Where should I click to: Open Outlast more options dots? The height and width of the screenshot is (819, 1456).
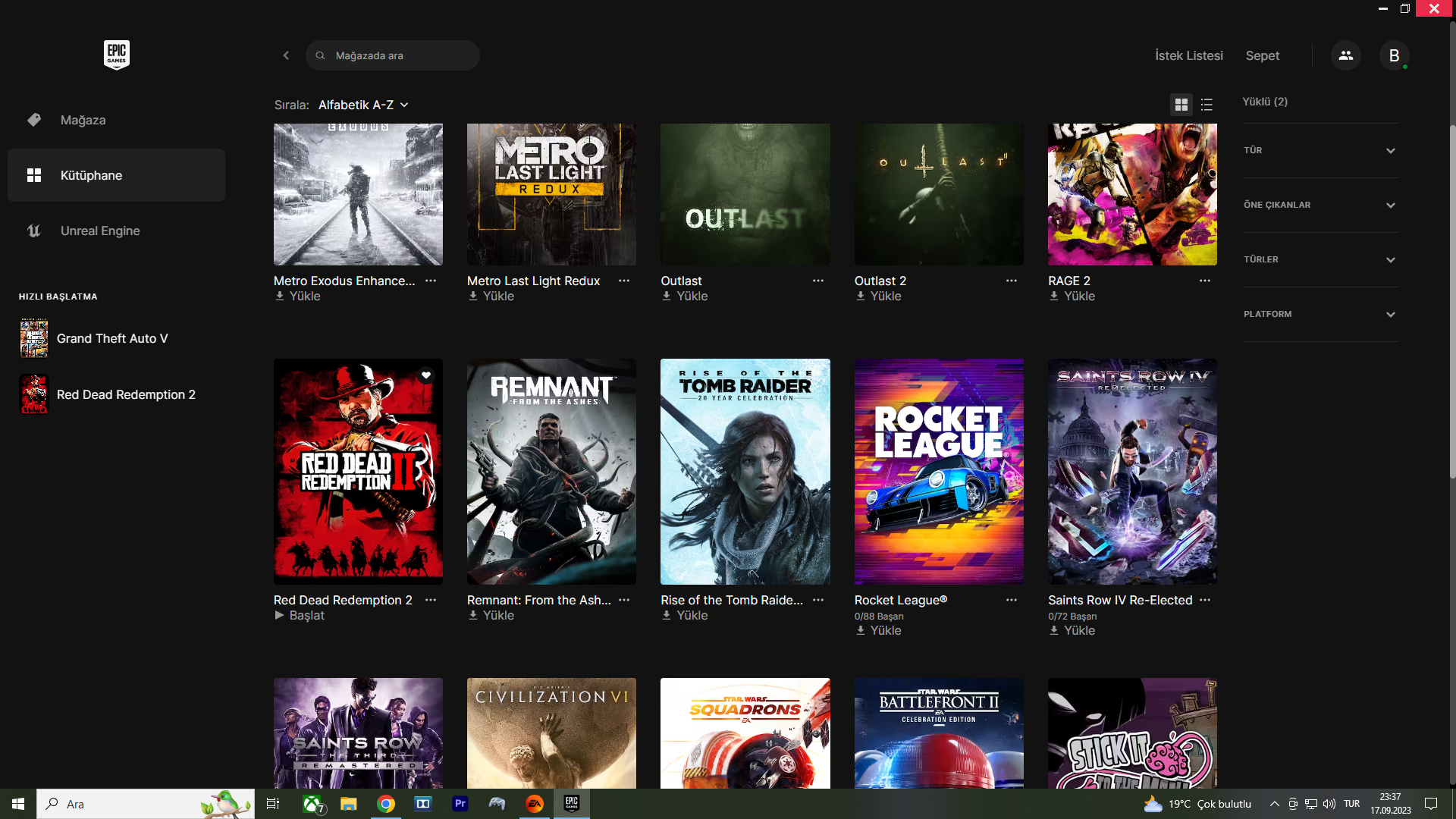pyautogui.click(x=818, y=281)
